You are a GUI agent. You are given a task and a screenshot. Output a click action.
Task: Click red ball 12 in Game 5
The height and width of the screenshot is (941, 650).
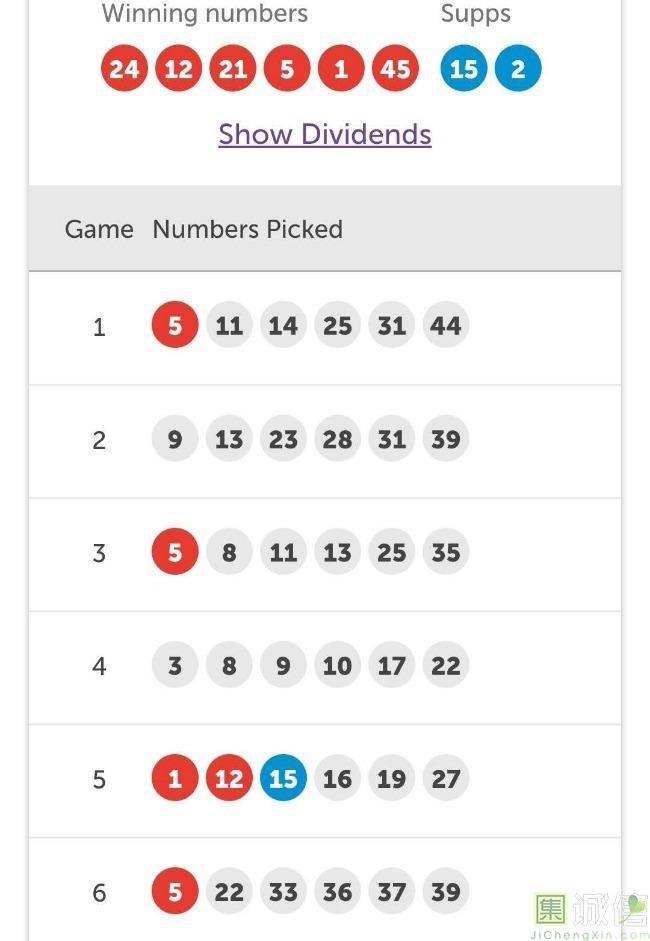[x=229, y=779]
